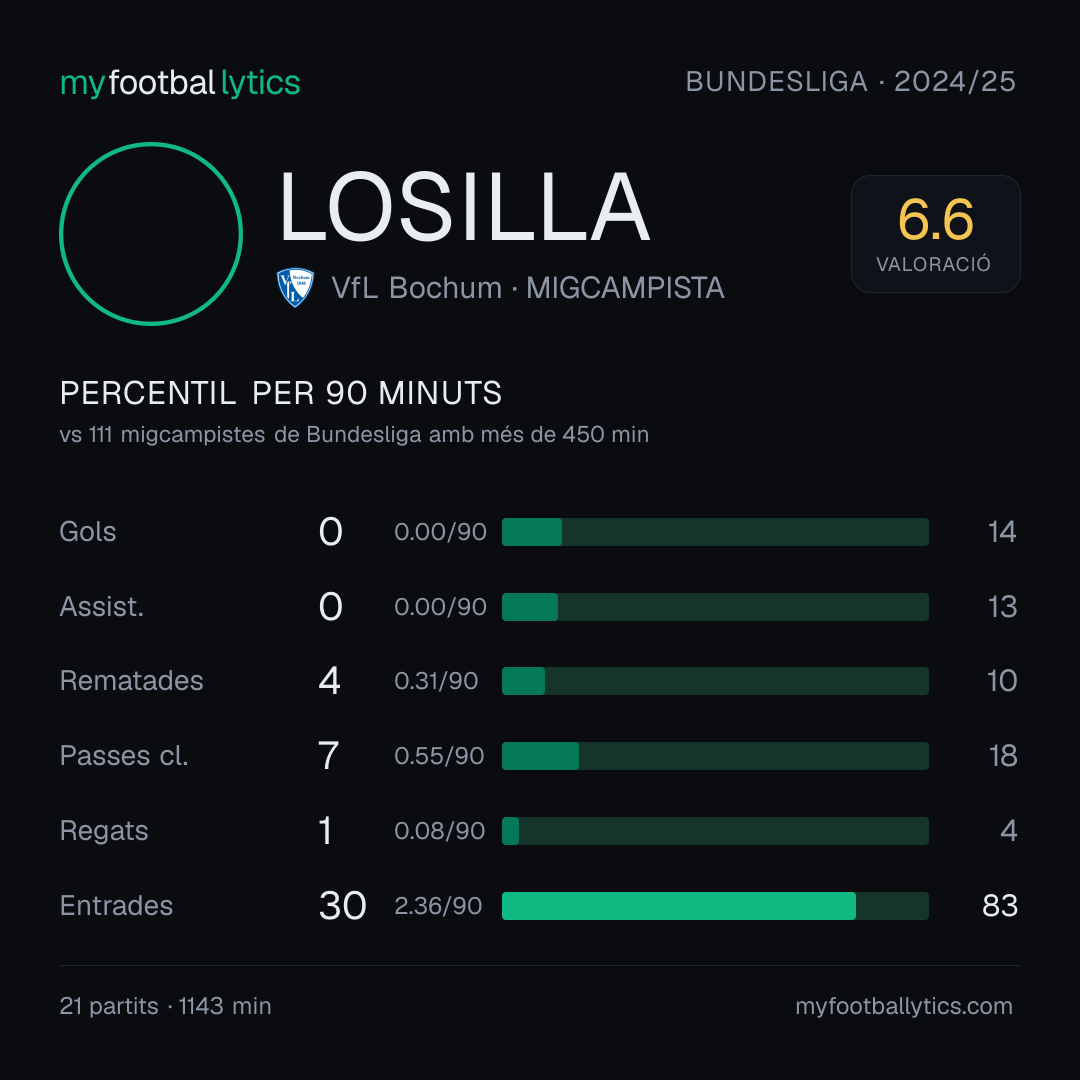The height and width of the screenshot is (1080, 1080).
Task: Click the 21 partits · 1143 min footer
Action: click(165, 1006)
